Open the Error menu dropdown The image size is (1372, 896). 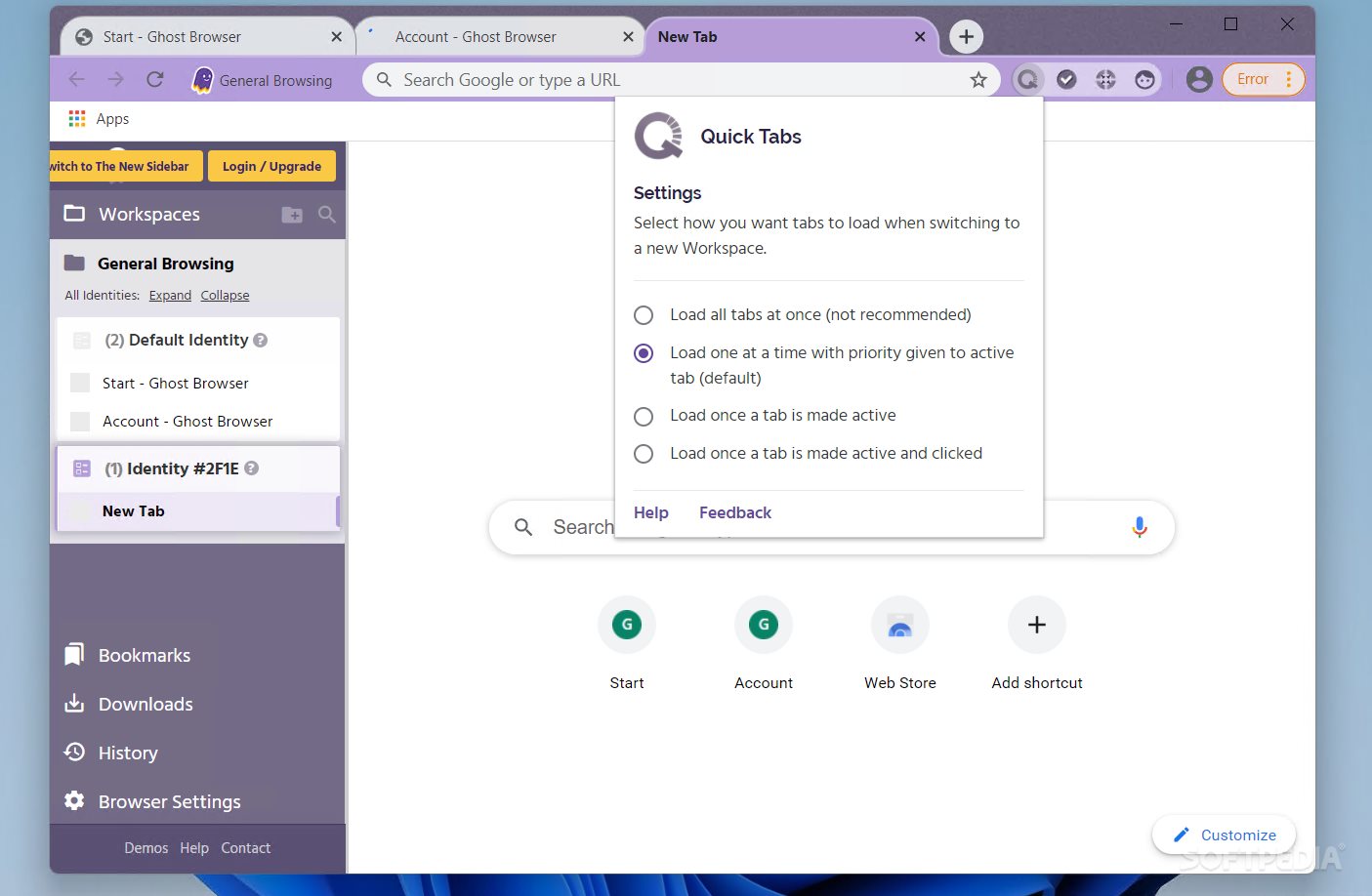(1265, 80)
